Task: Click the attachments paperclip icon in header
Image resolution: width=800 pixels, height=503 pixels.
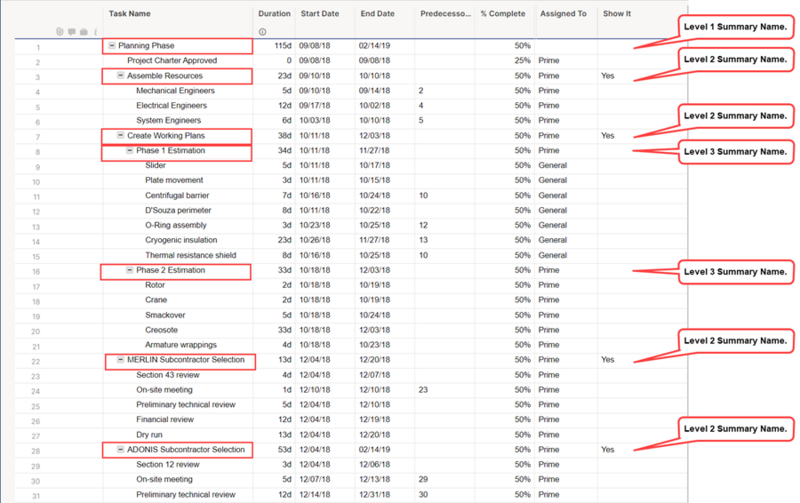Action: tap(60, 32)
